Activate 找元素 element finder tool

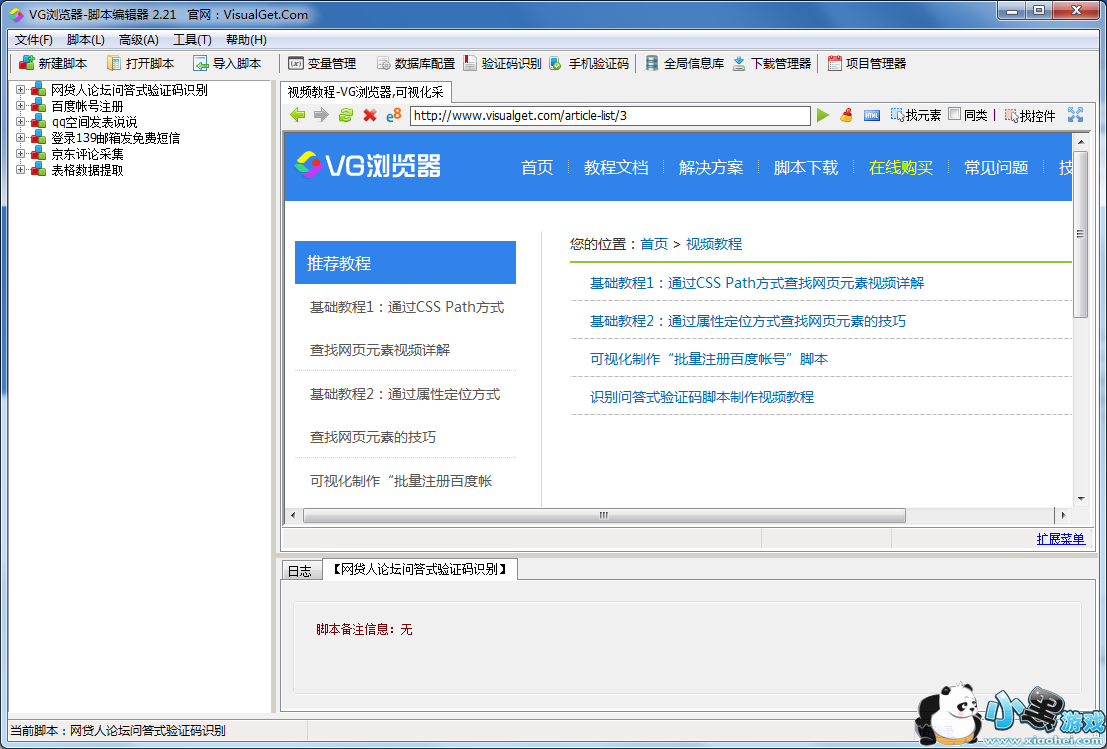(x=916, y=115)
